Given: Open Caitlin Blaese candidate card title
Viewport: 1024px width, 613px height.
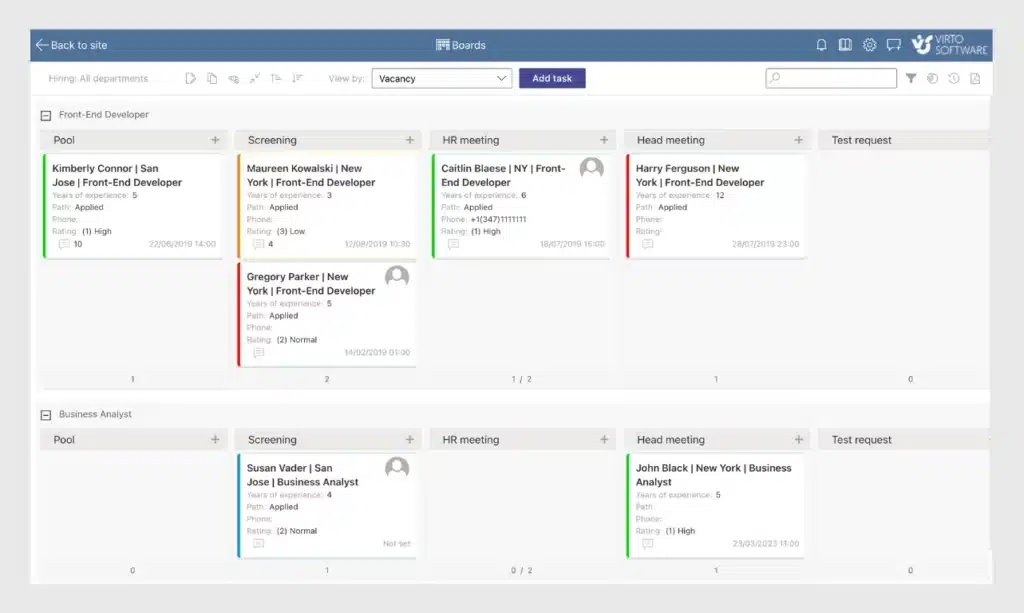Looking at the screenshot, I should pos(504,176).
